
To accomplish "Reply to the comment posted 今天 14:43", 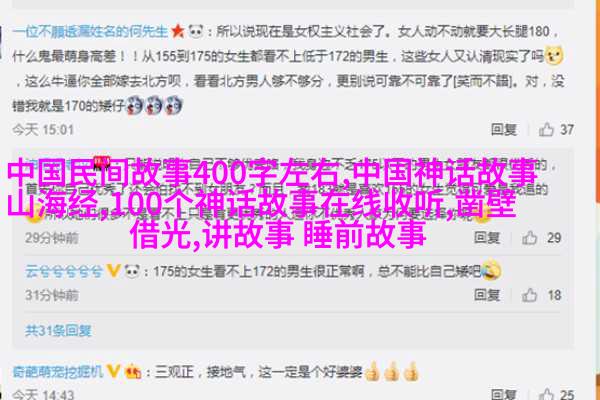I will 504,394.
